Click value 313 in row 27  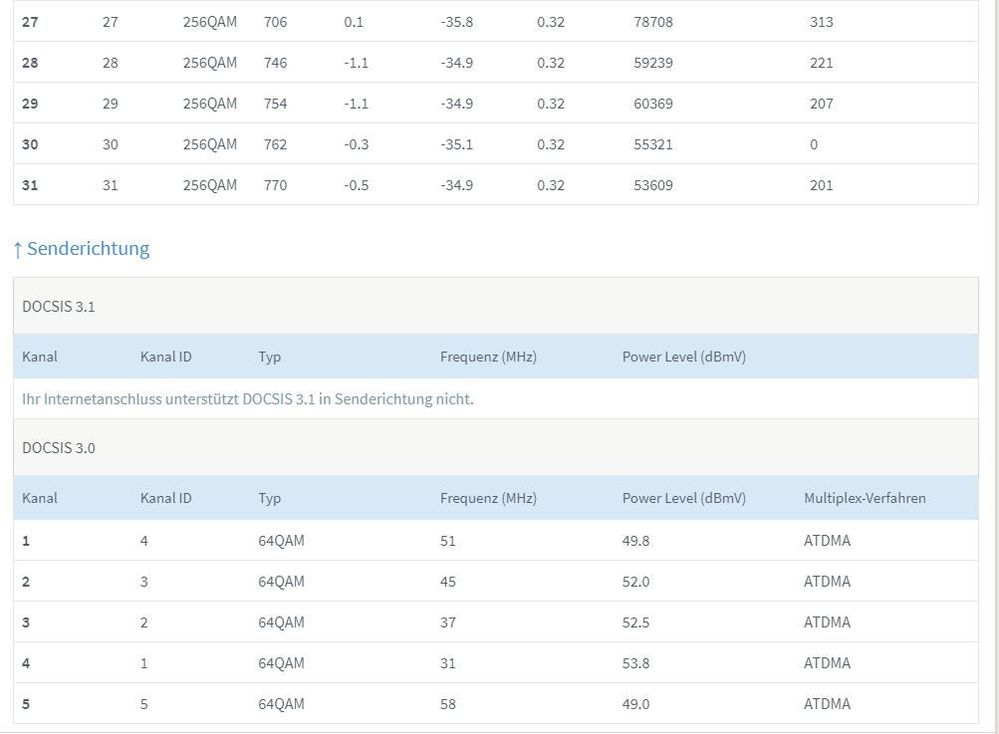pos(821,22)
